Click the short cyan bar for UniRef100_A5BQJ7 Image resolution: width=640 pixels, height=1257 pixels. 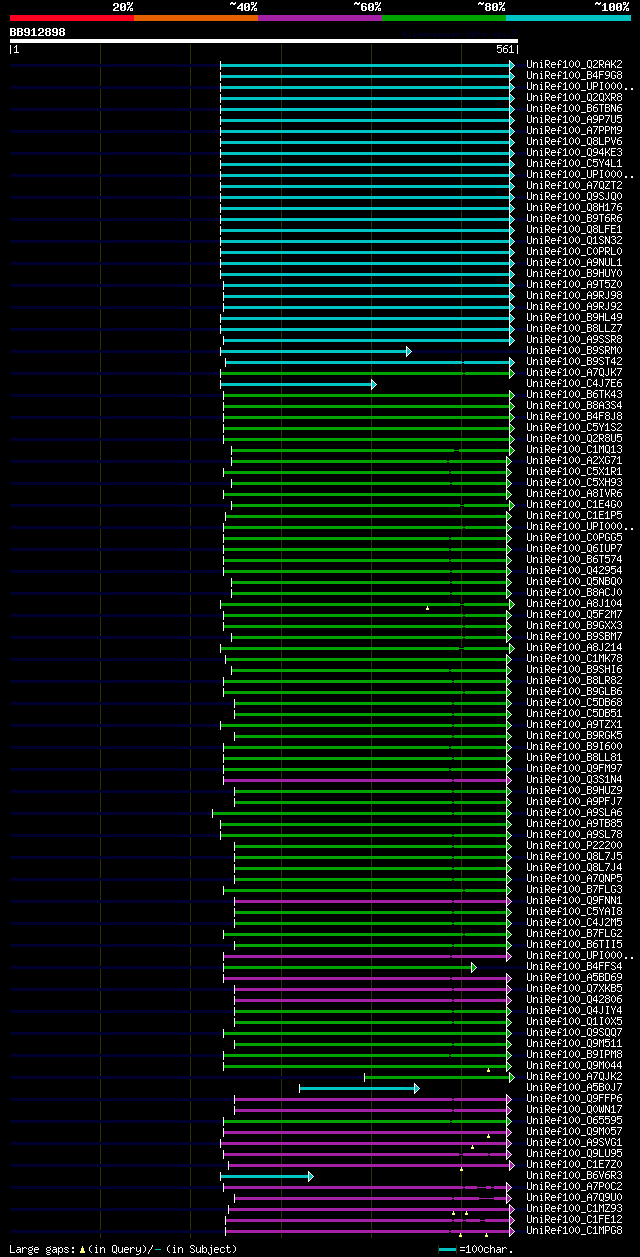click(359, 1088)
